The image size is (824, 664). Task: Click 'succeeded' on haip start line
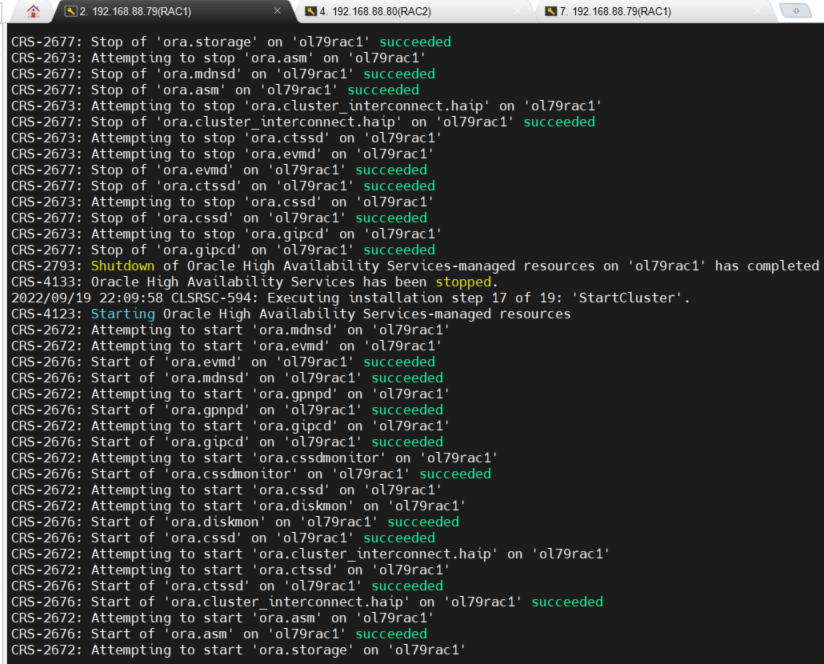click(567, 602)
